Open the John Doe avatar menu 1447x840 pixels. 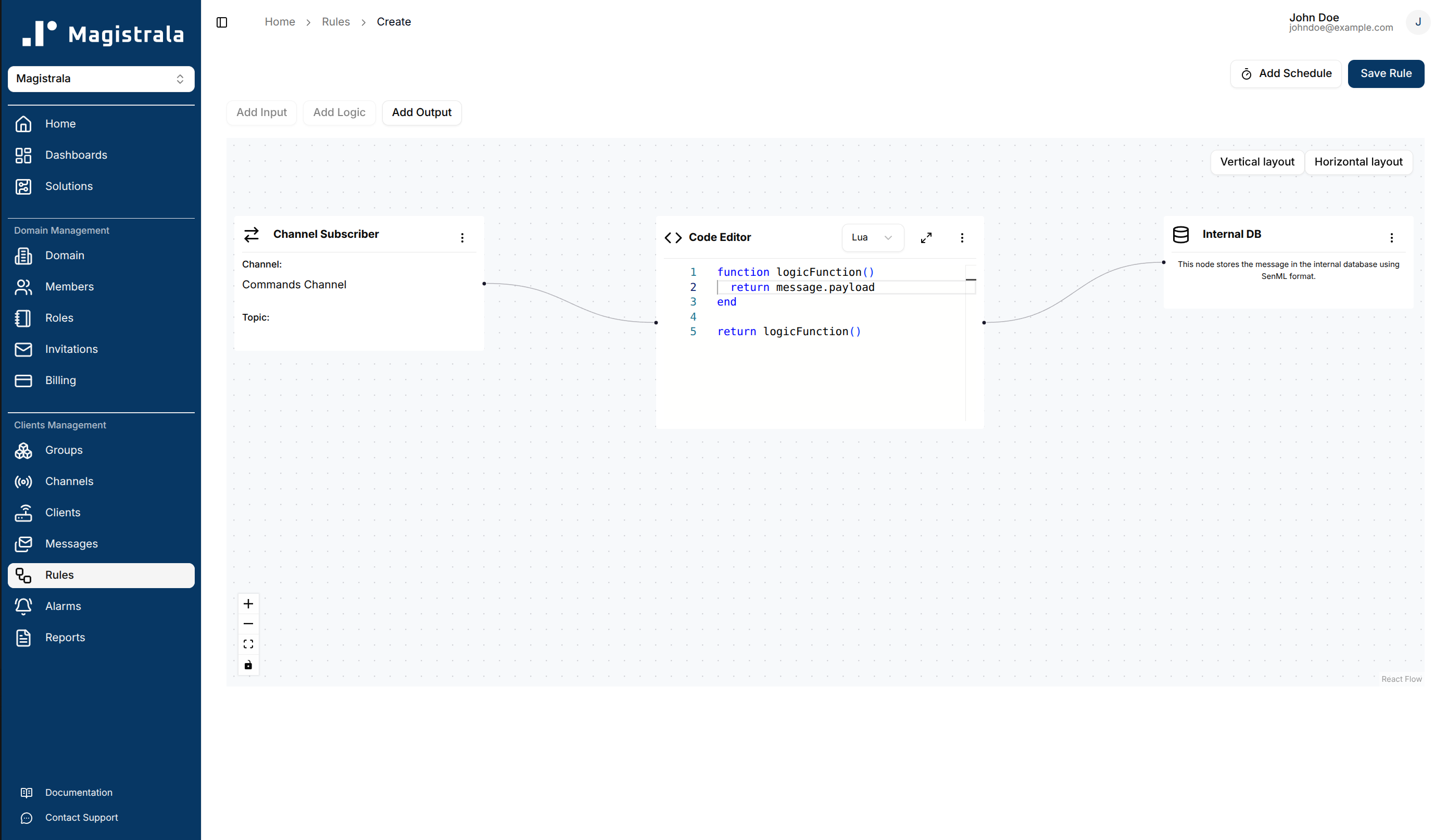[1418, 22]
